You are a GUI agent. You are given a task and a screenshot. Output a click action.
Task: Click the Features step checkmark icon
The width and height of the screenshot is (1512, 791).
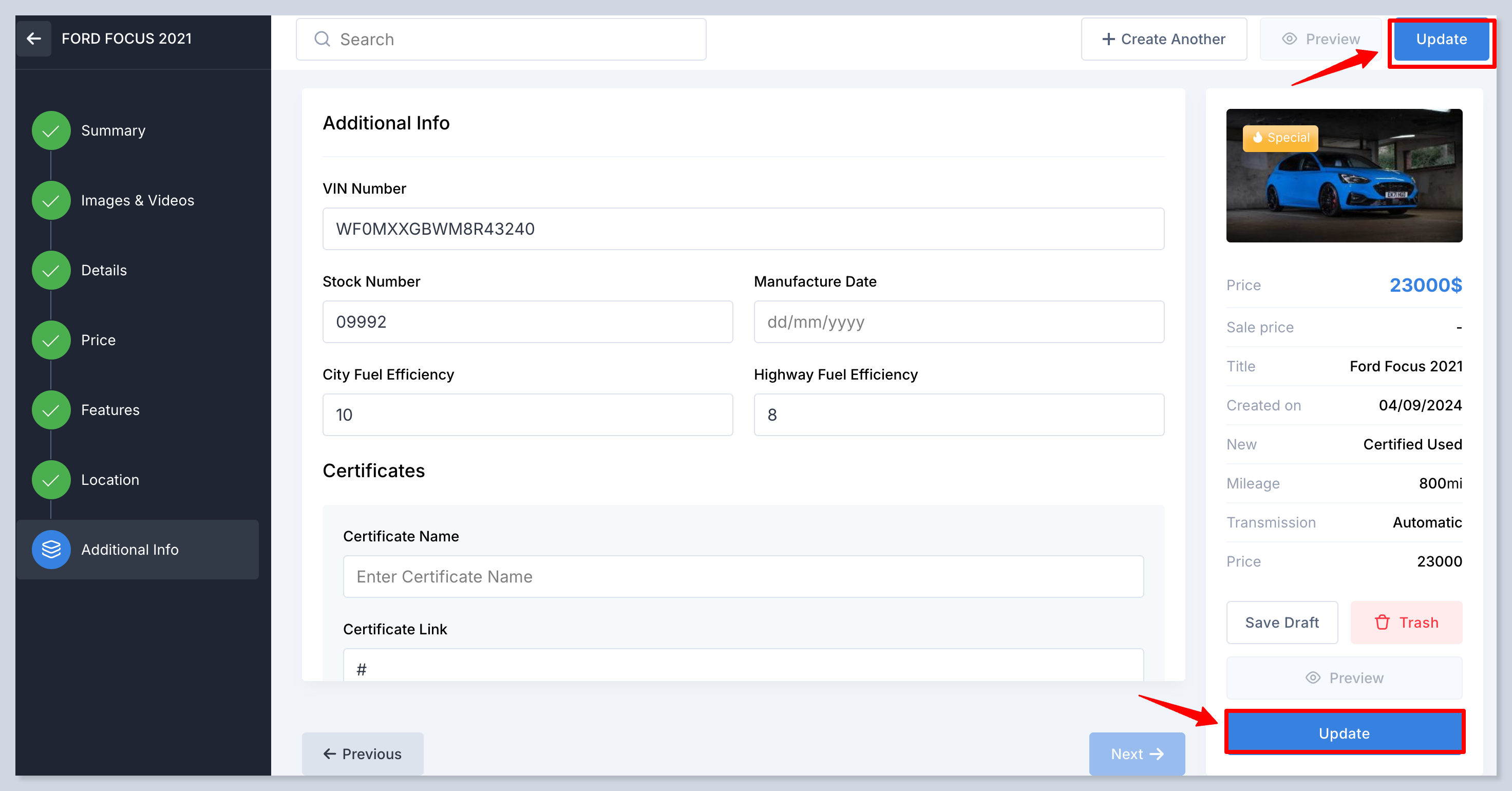point(51,409)
